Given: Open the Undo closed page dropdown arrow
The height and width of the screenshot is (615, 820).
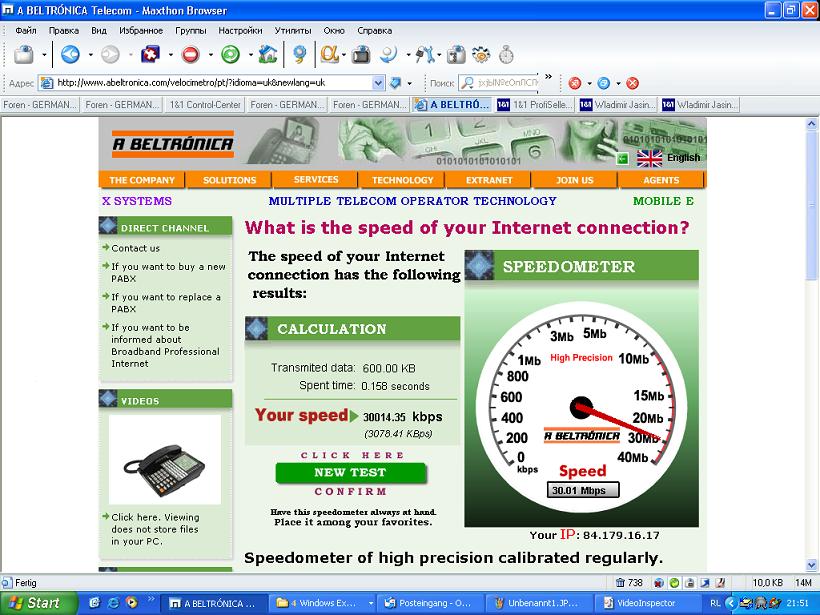Looking at the screenshot, I should pyautogui.click(x=170, y=54).
